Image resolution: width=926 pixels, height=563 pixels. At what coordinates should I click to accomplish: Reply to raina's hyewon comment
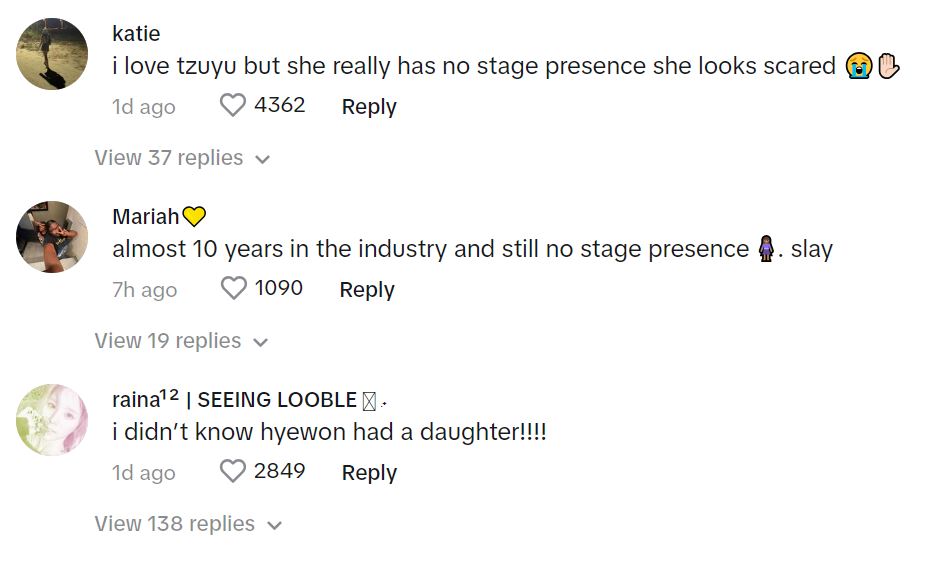369,473
